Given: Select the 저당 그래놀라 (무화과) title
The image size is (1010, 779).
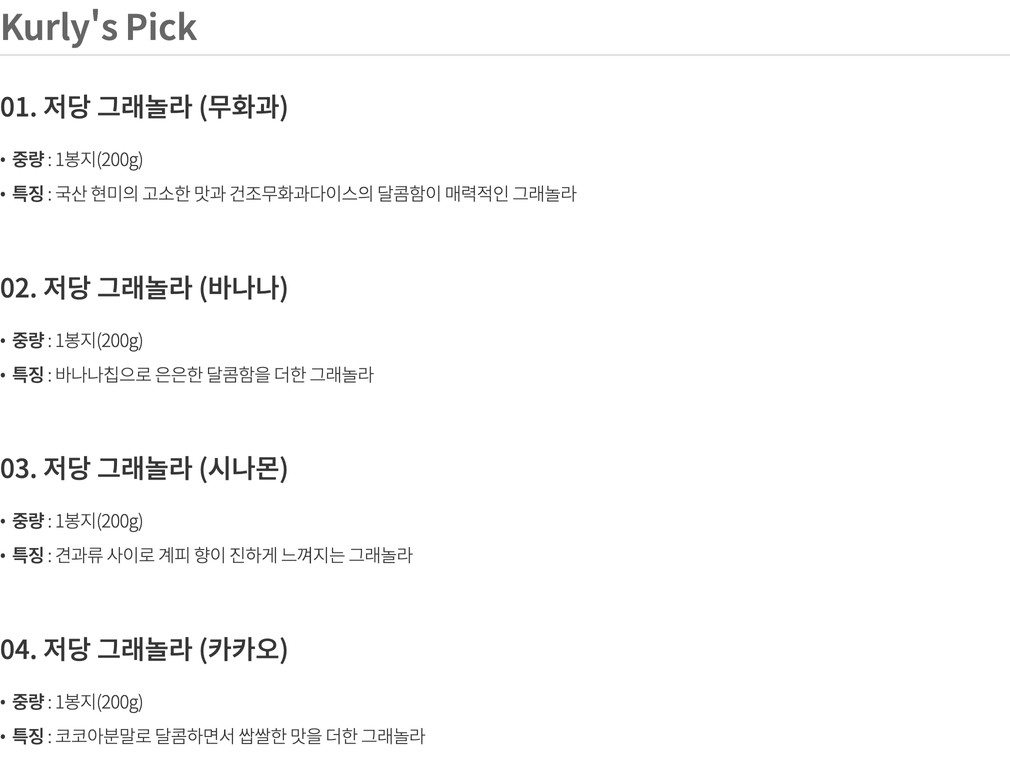Looking at the screenshot, I should click(144, 107).
